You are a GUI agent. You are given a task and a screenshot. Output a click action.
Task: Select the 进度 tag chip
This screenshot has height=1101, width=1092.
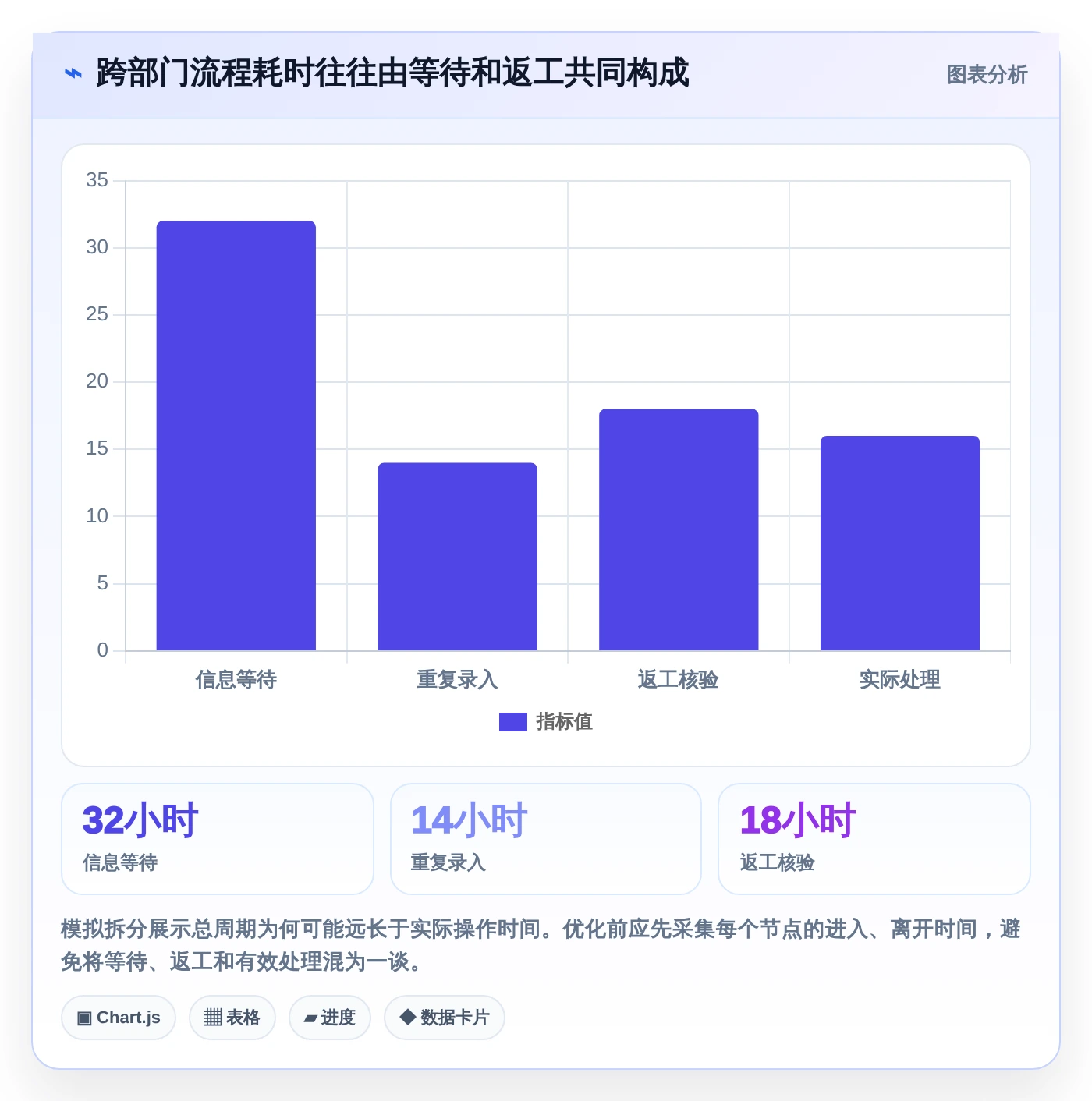click(x=330, y=1018)
